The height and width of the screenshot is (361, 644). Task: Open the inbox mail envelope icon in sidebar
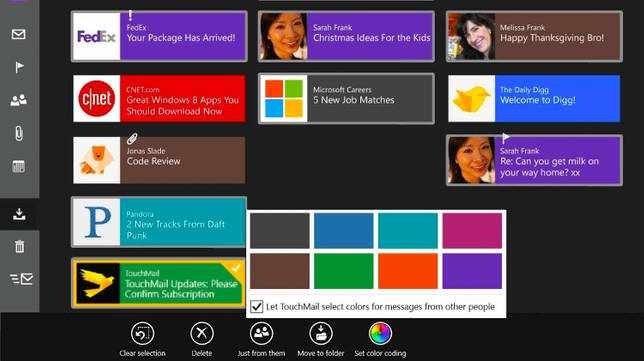coord(18,34)
